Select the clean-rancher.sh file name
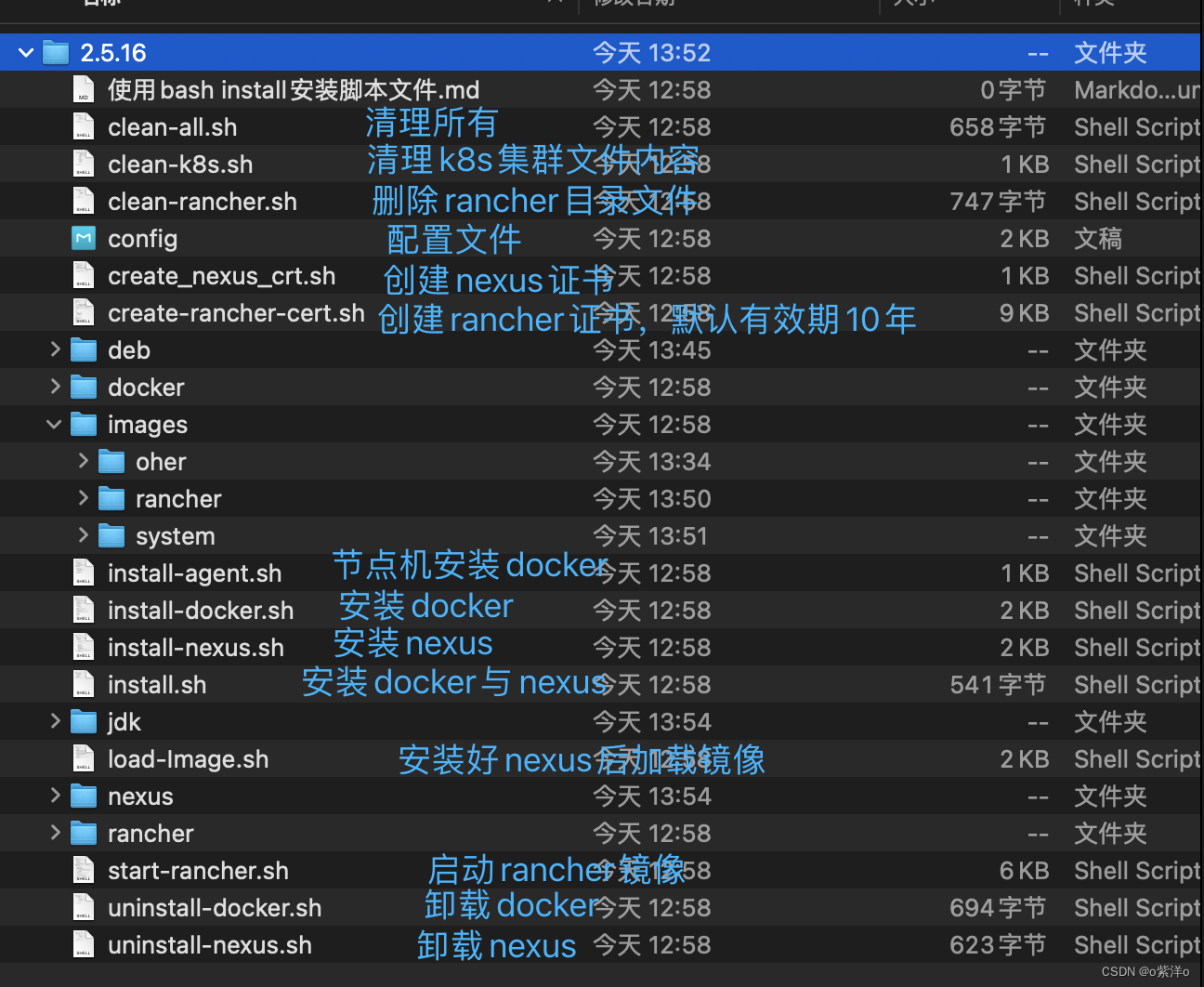This screenshot has width=1204, height=987. pyautogui.click(x=203, y=202)
